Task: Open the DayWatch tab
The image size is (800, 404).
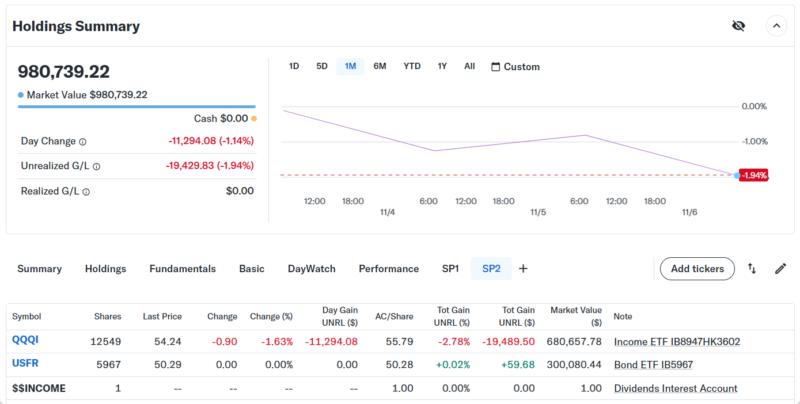Action: [x=311, y=268]
